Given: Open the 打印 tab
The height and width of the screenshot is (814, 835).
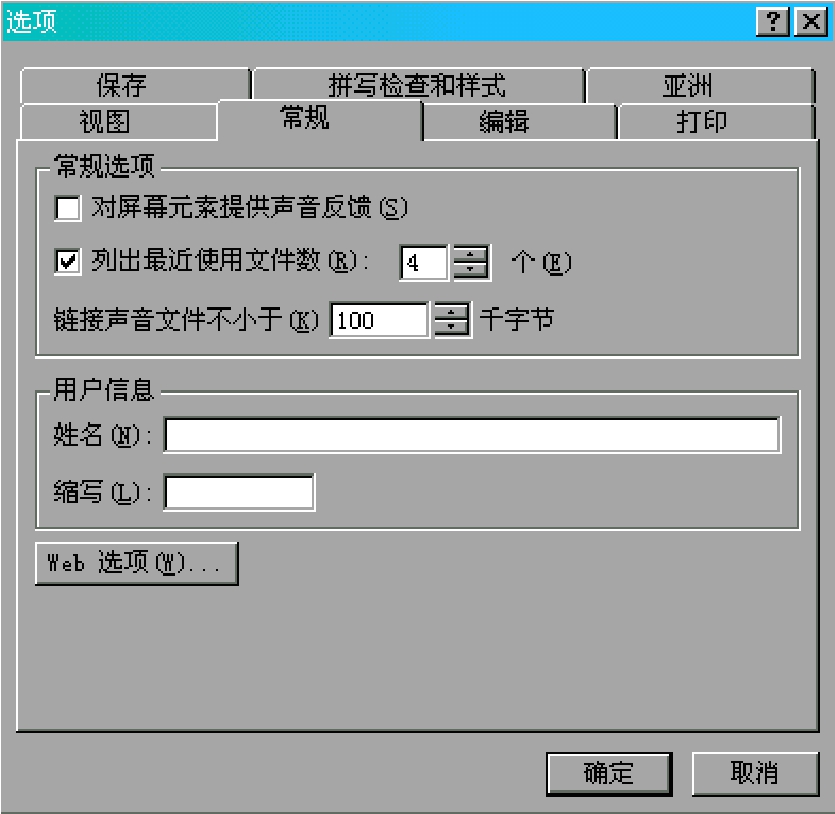Looking at the screenshot, I should pos(717,122).
